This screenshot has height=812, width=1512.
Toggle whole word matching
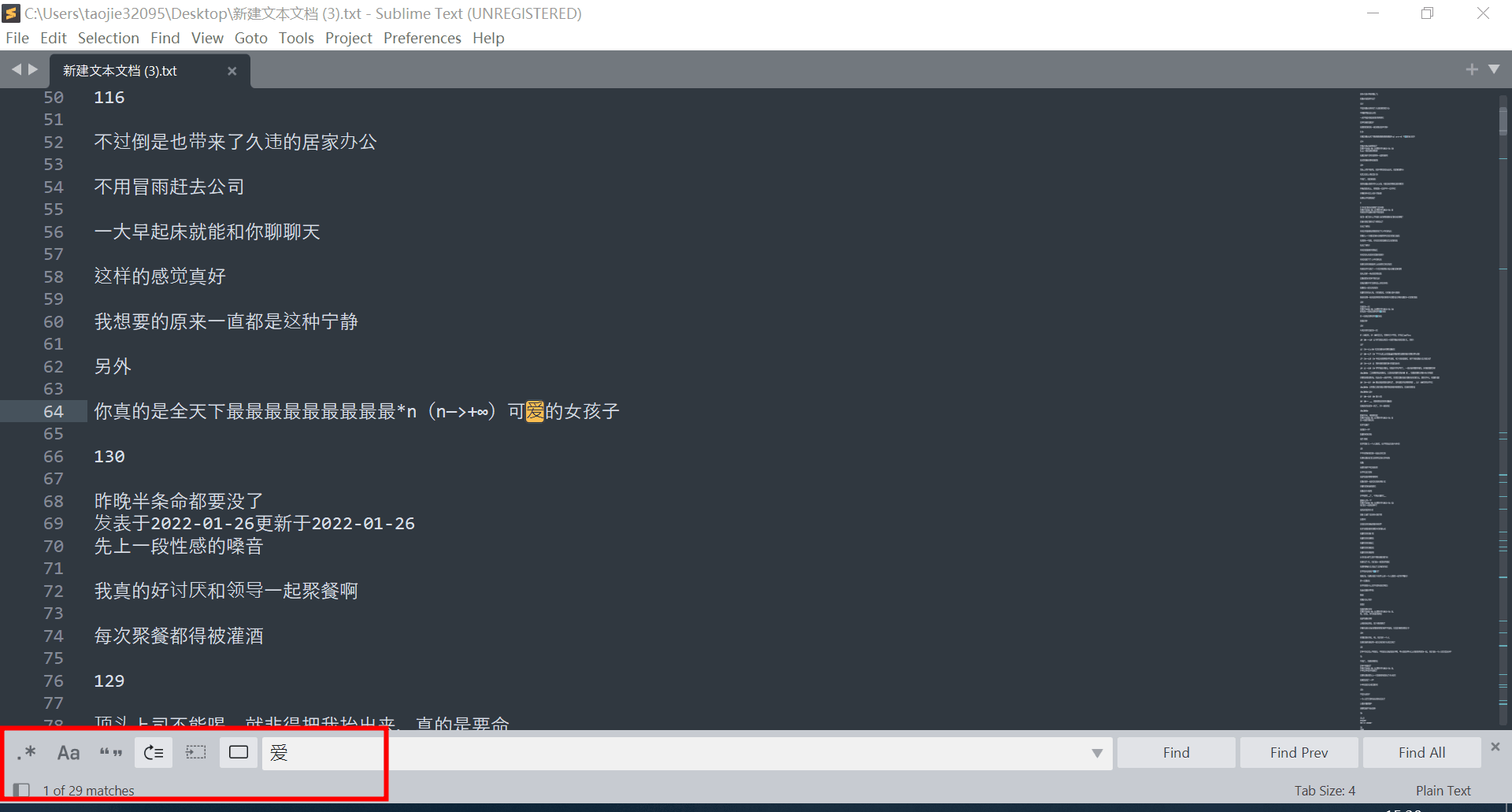tap(111, 753)
